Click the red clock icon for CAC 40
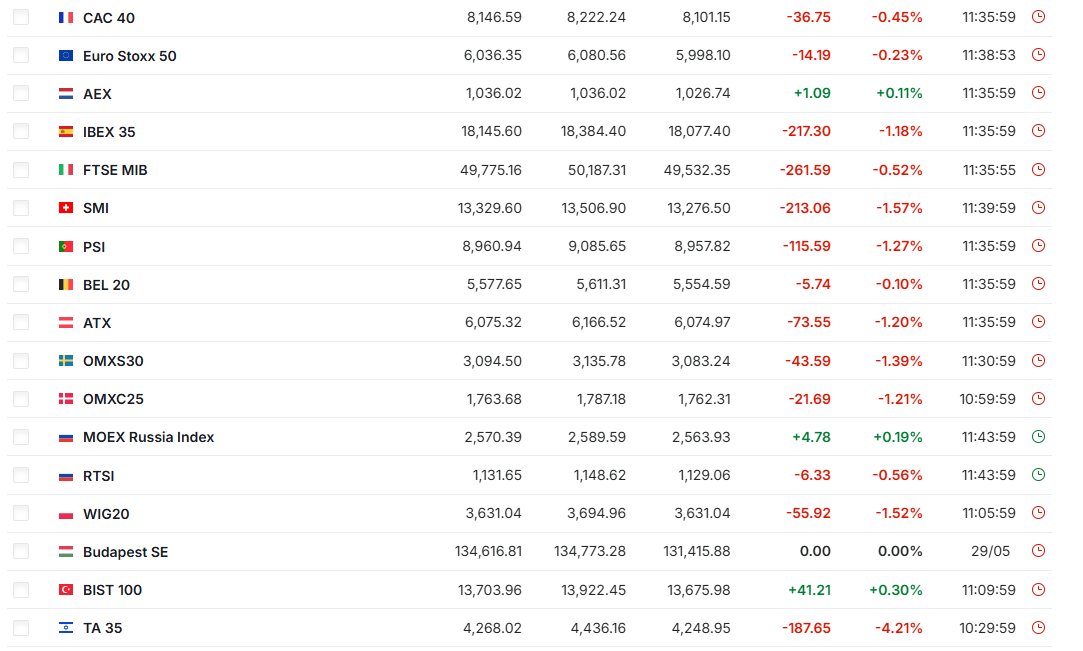The height and width of the screenshot is (651, 1083). (x=1038, y=17)
